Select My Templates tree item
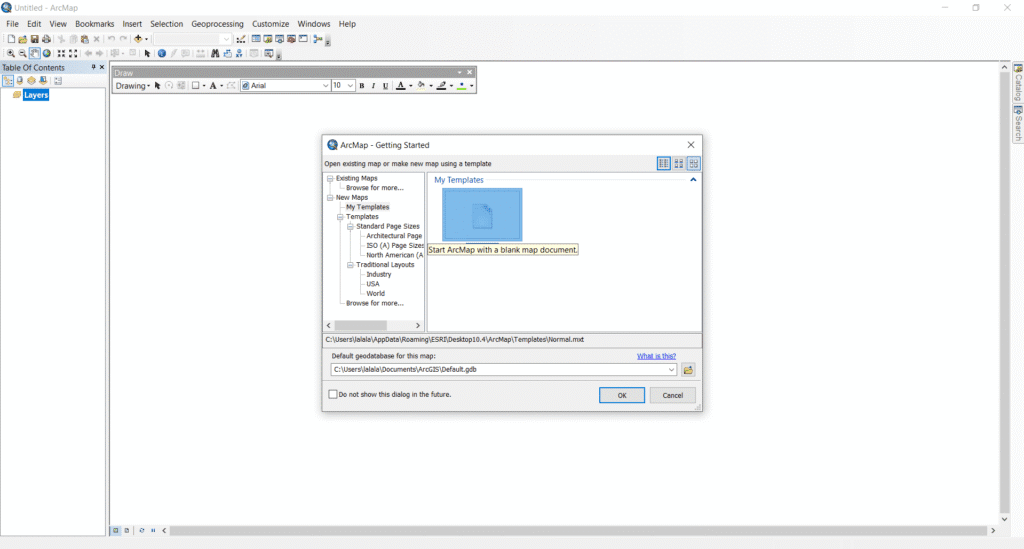This screenshot has height=549, width=1024. (x=368, y=207)
